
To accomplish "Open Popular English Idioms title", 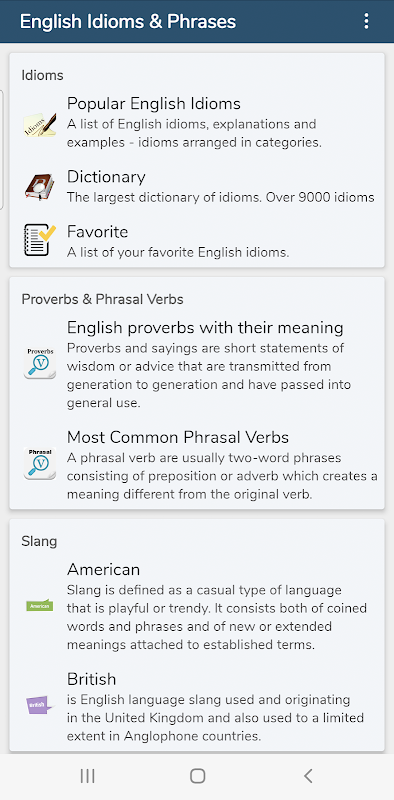I will [154, 104].
